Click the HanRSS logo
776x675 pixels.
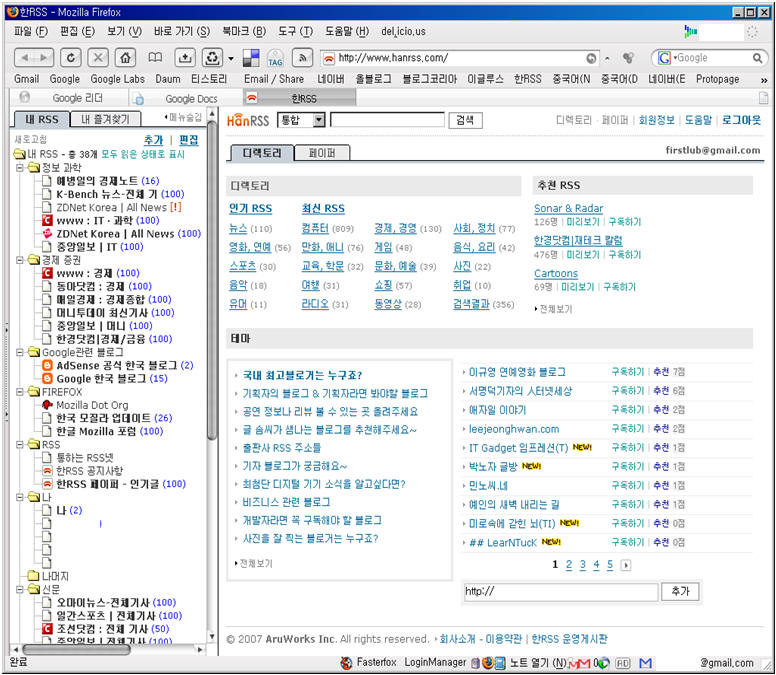click(248, 120)
